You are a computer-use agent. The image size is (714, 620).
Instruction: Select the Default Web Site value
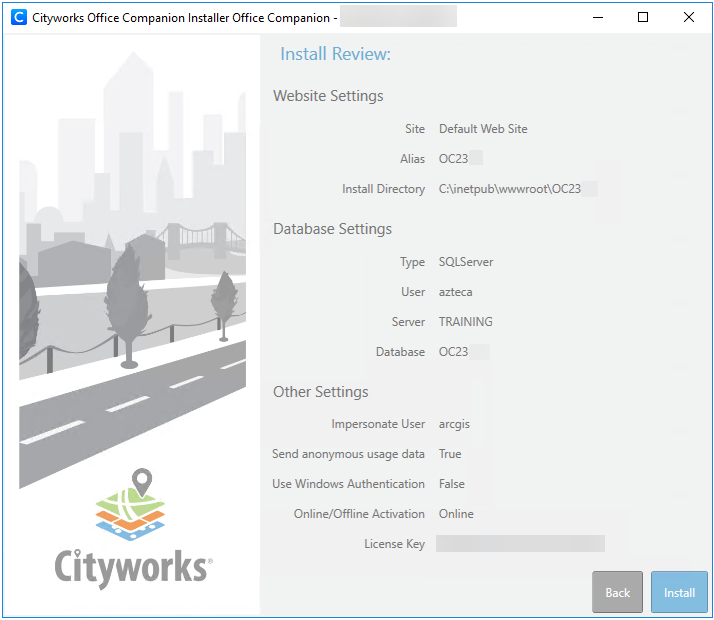[x=483, y=129]
